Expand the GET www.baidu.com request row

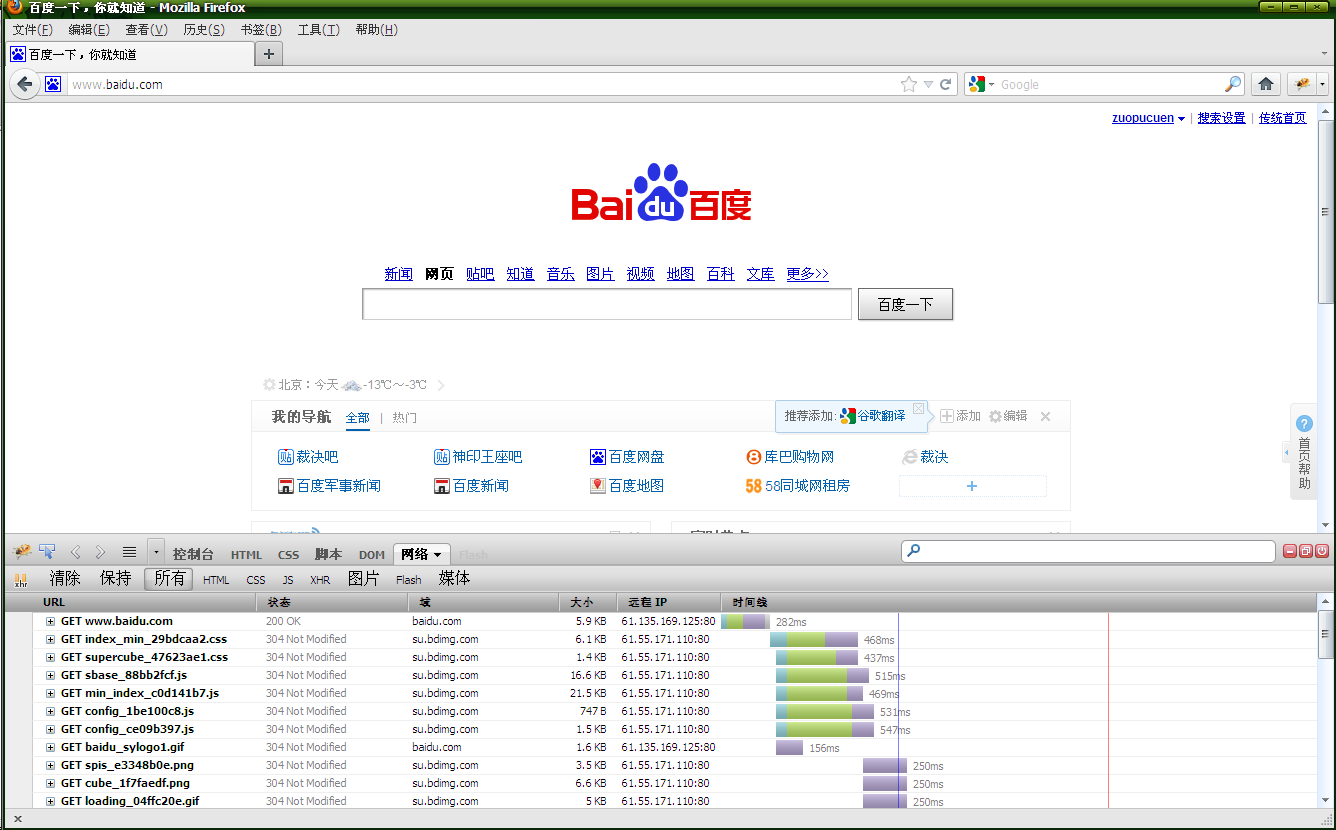pyautogui.click(x=50, y=621)
